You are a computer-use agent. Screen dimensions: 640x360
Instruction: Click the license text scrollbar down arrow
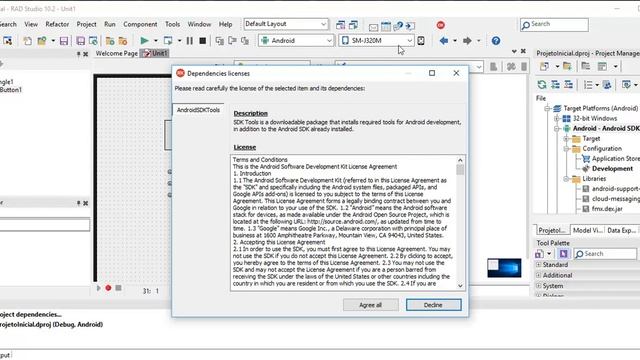[460, 286]
